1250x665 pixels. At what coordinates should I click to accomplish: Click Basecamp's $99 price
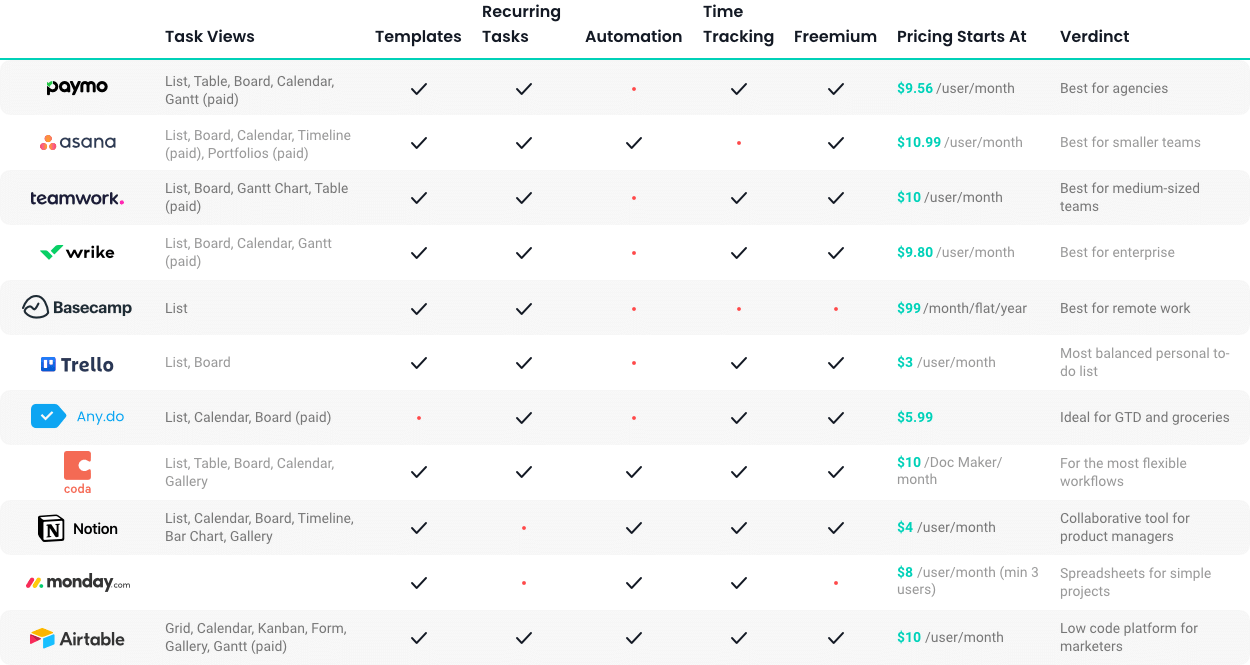[909, 308]
